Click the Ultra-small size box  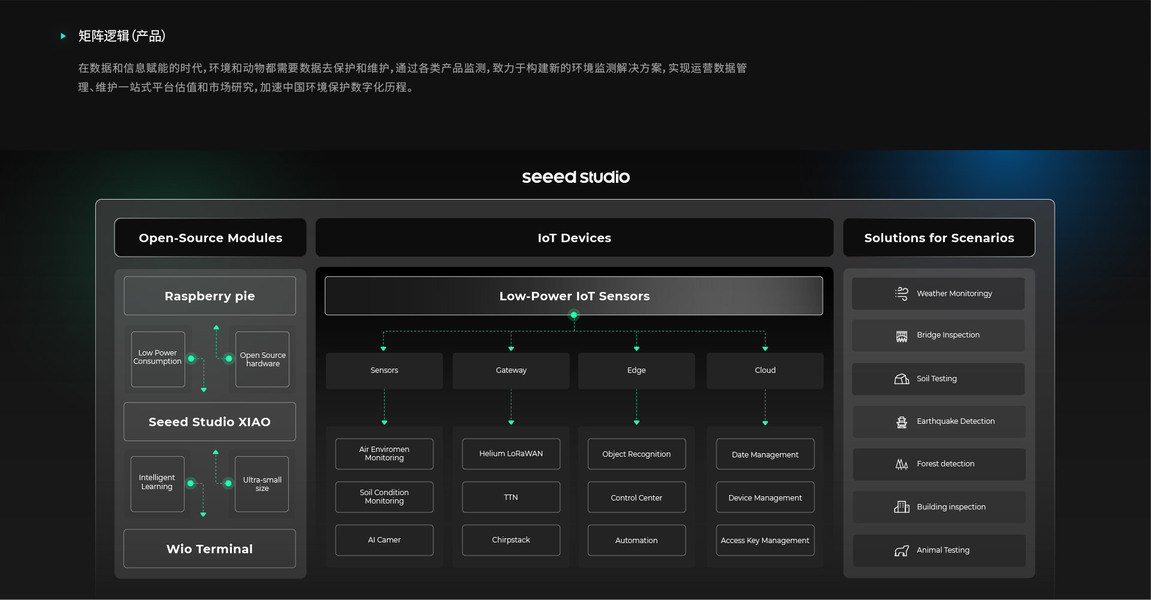click(x=261, y=484)
